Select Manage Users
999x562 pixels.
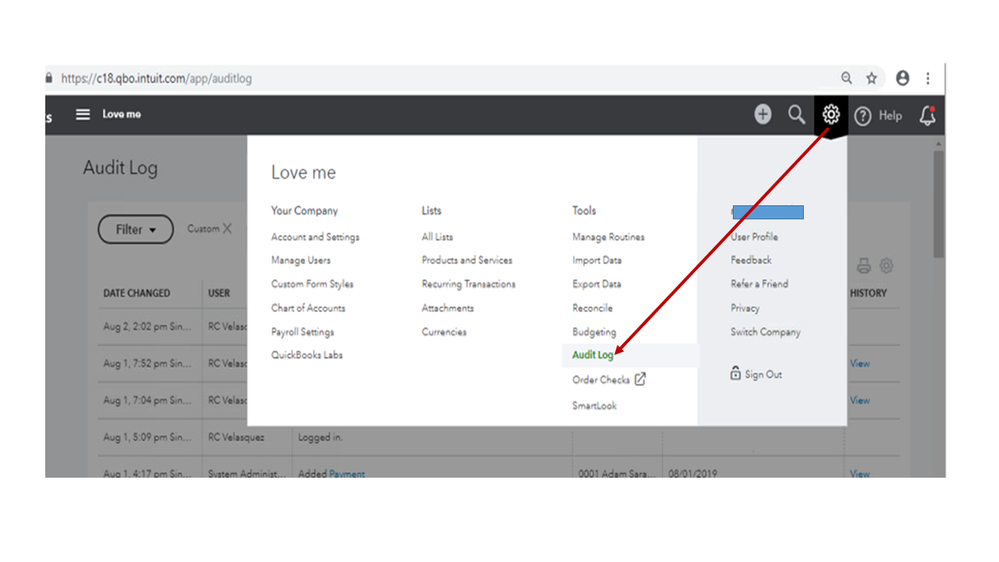pyautogui.click(x=301, y=261)
